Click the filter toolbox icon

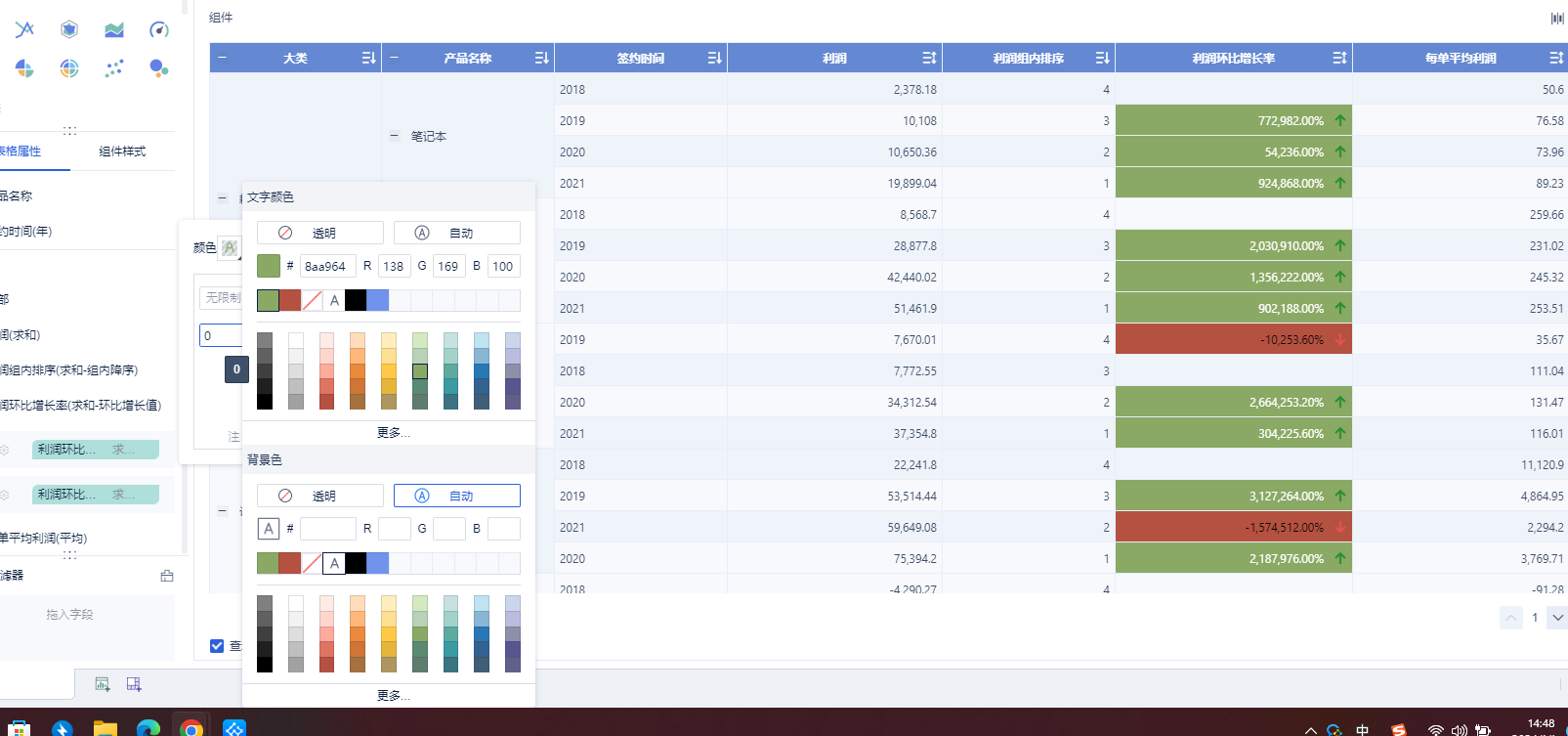coord(167,576)
